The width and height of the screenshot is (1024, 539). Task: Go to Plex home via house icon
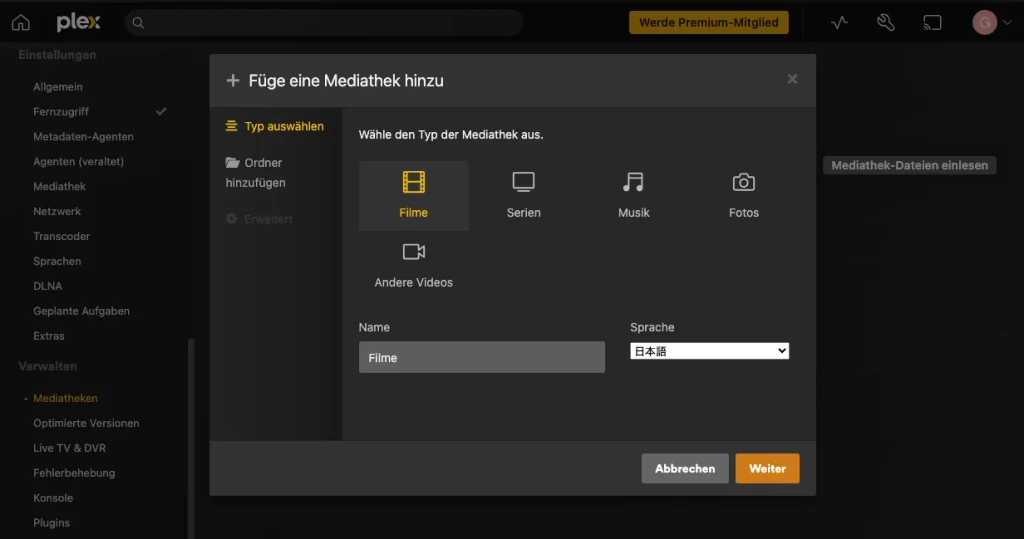coord(21,23)
